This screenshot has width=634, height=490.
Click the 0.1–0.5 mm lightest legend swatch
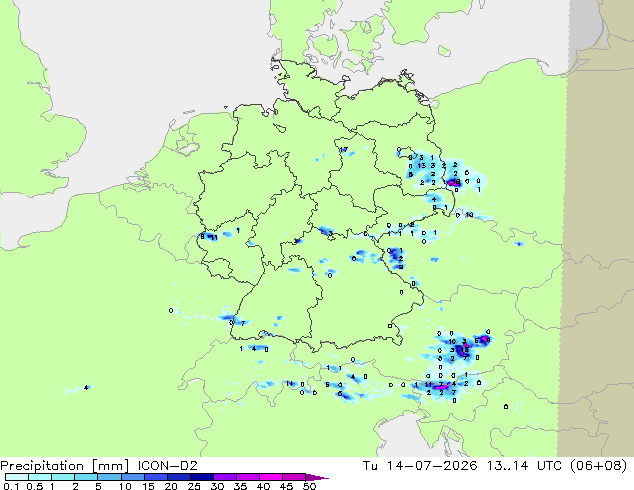17,477
